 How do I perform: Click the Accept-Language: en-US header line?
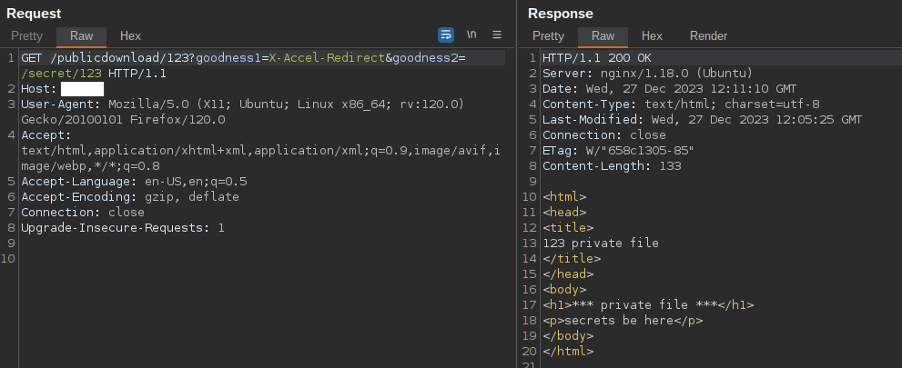tap(134, 182)
